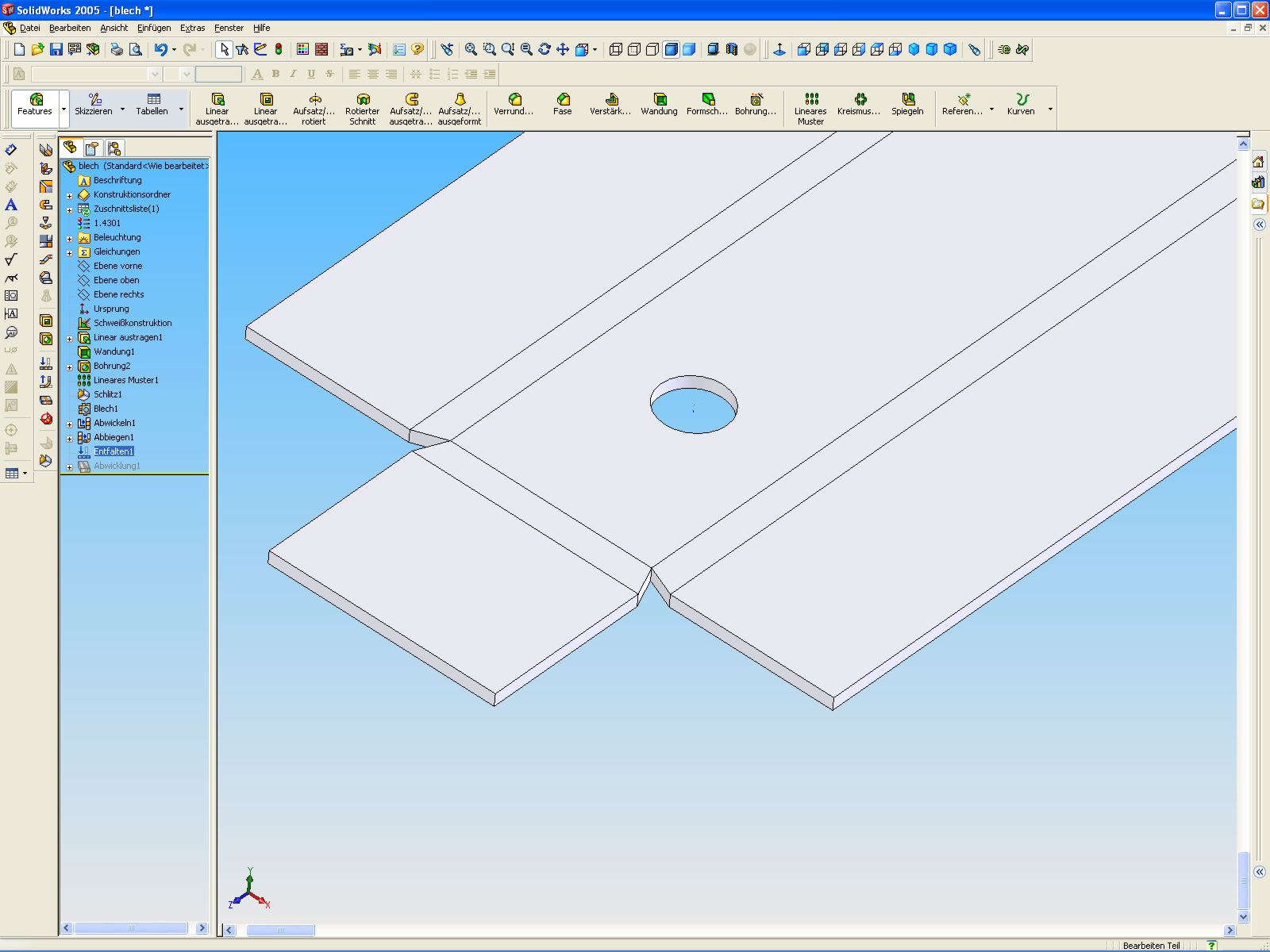Expand the Abwickeln1 tree node
This screenshot has height=952, width=1270.
point(70,424)
